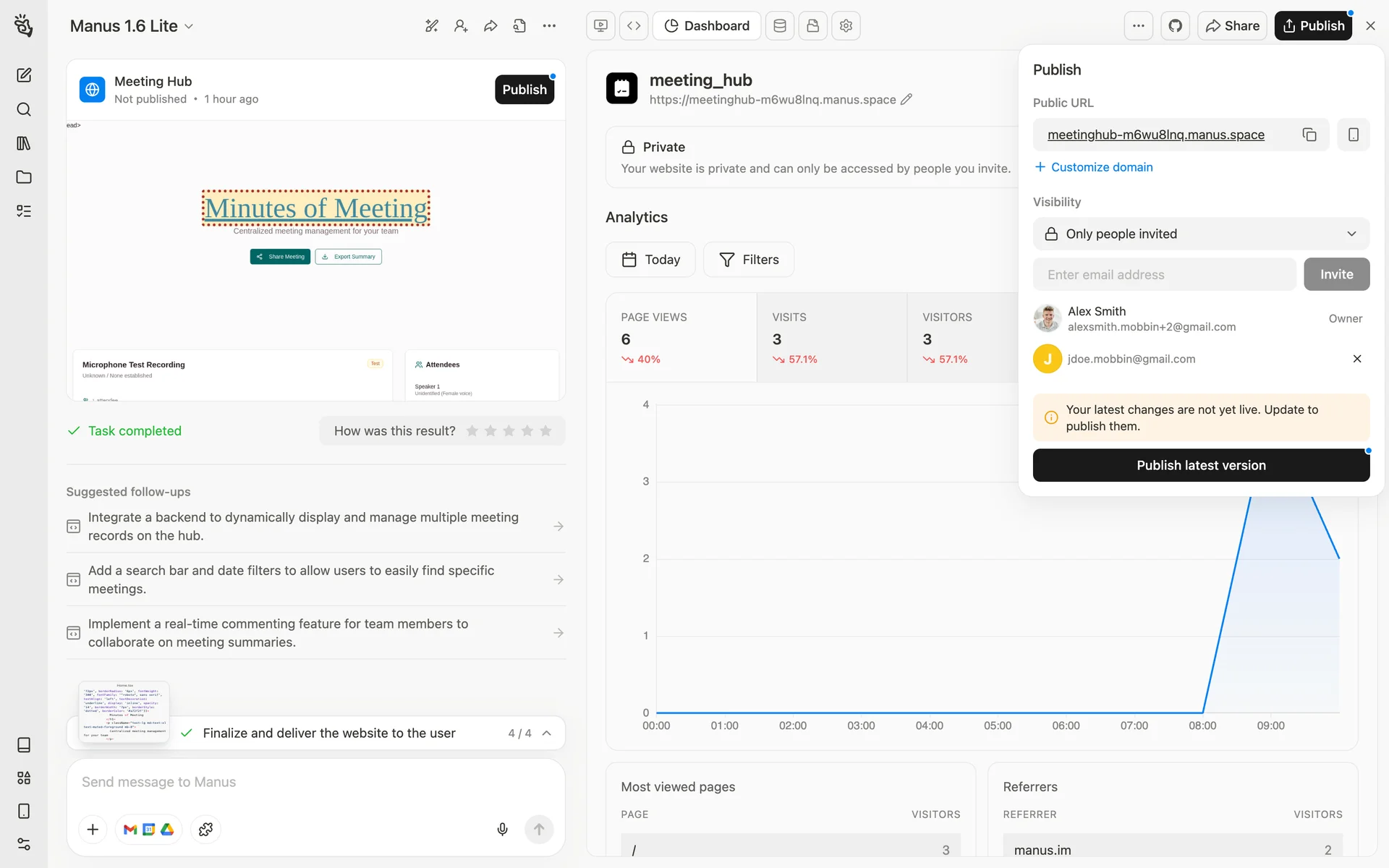1389x868 pixels.
Task: Click the microphone icon in message box
Action: pos(502,829)
